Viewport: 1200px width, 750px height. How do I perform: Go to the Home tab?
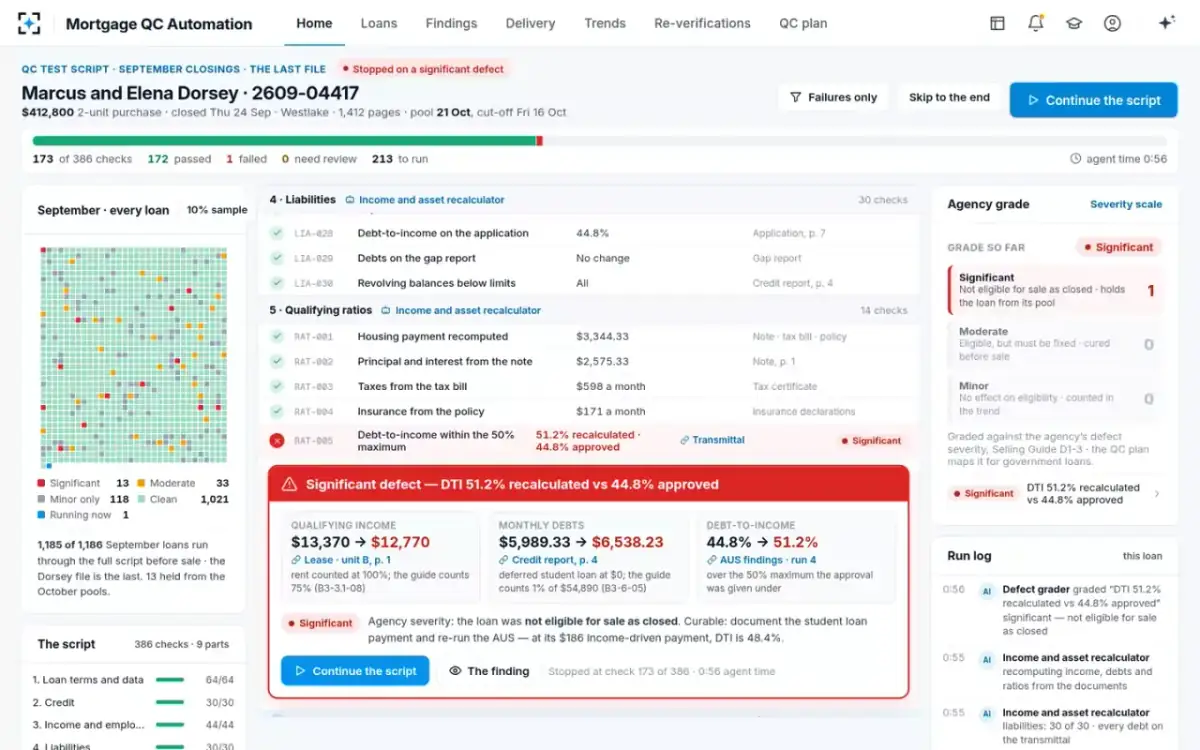tap(314, 23)
